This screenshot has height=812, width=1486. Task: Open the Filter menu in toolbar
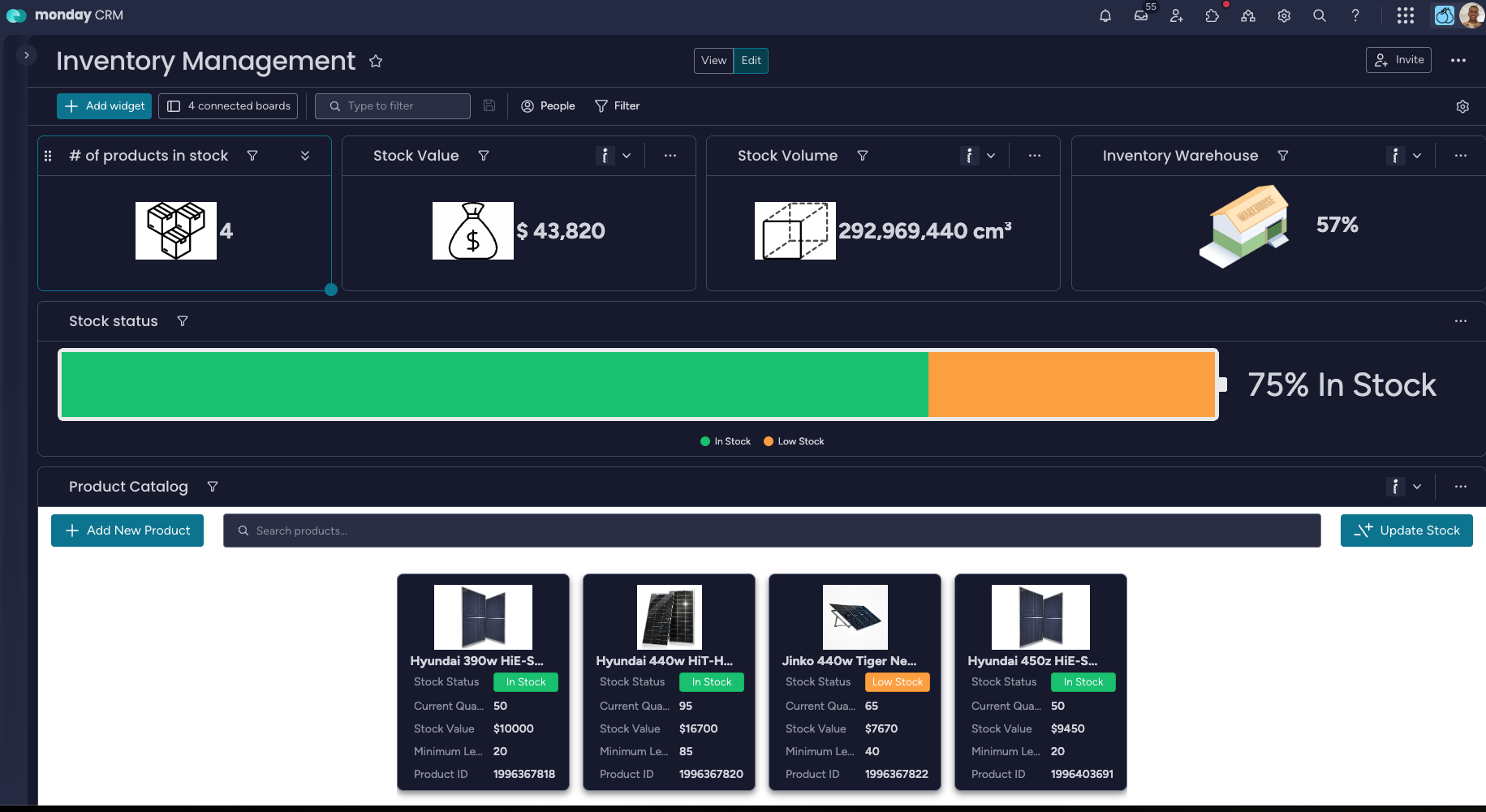pyautogui.click(x=618, y=106)
